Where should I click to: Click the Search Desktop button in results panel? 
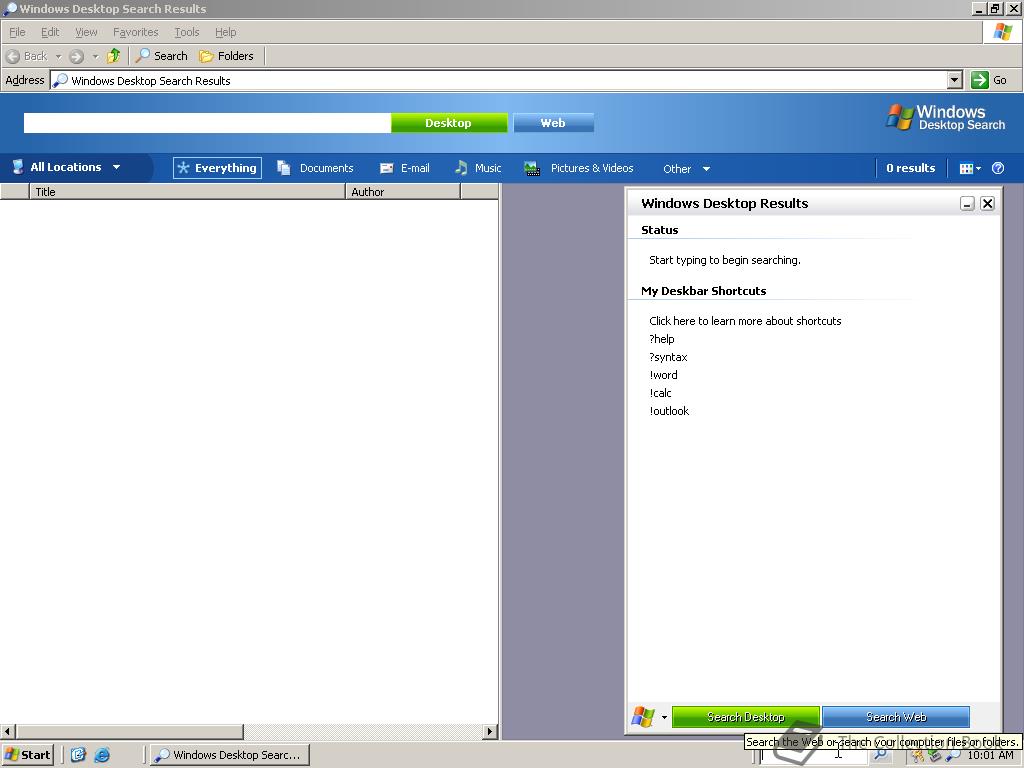tap(746, 717)
